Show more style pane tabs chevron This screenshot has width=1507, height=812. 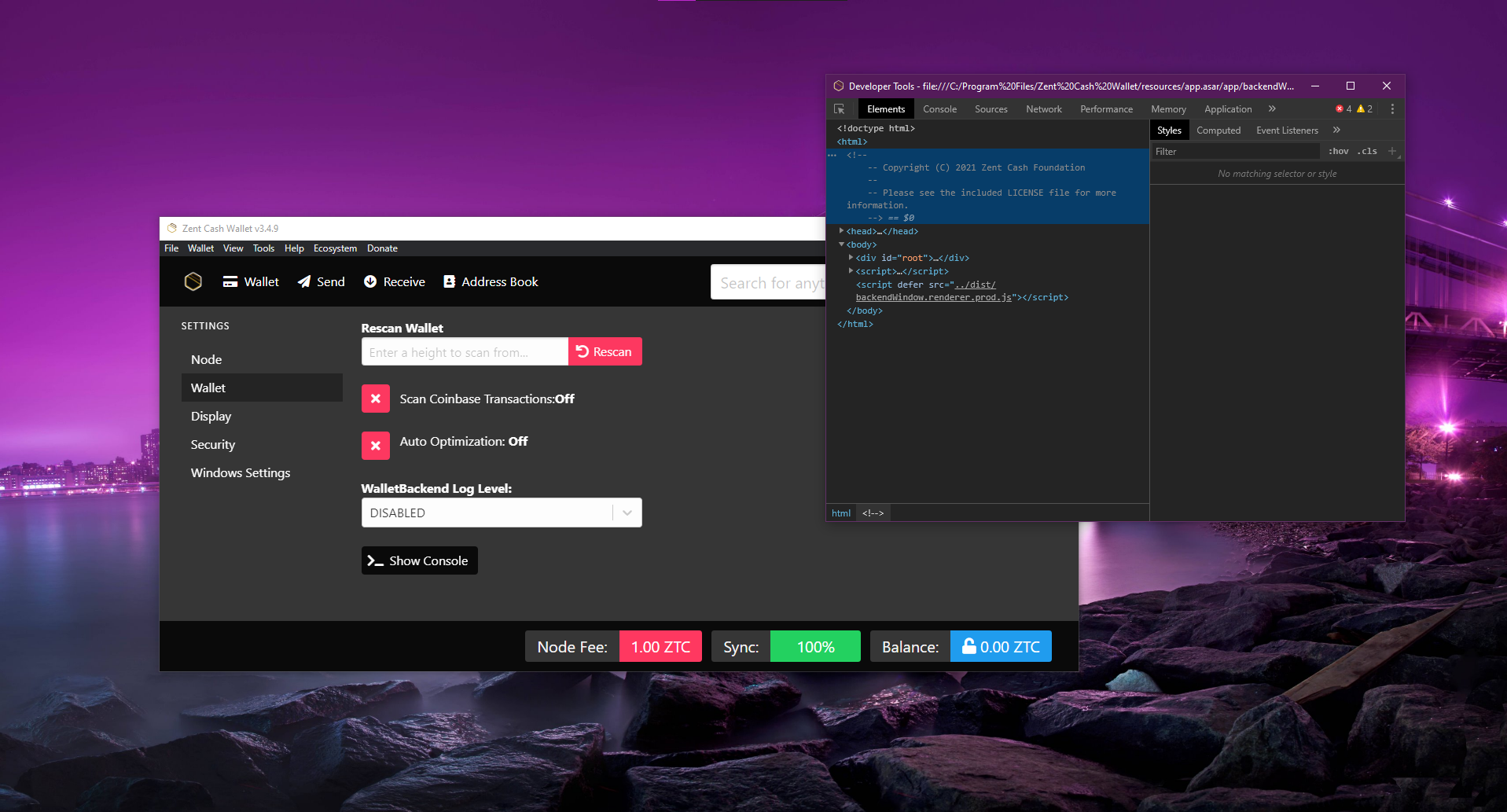1336,130
